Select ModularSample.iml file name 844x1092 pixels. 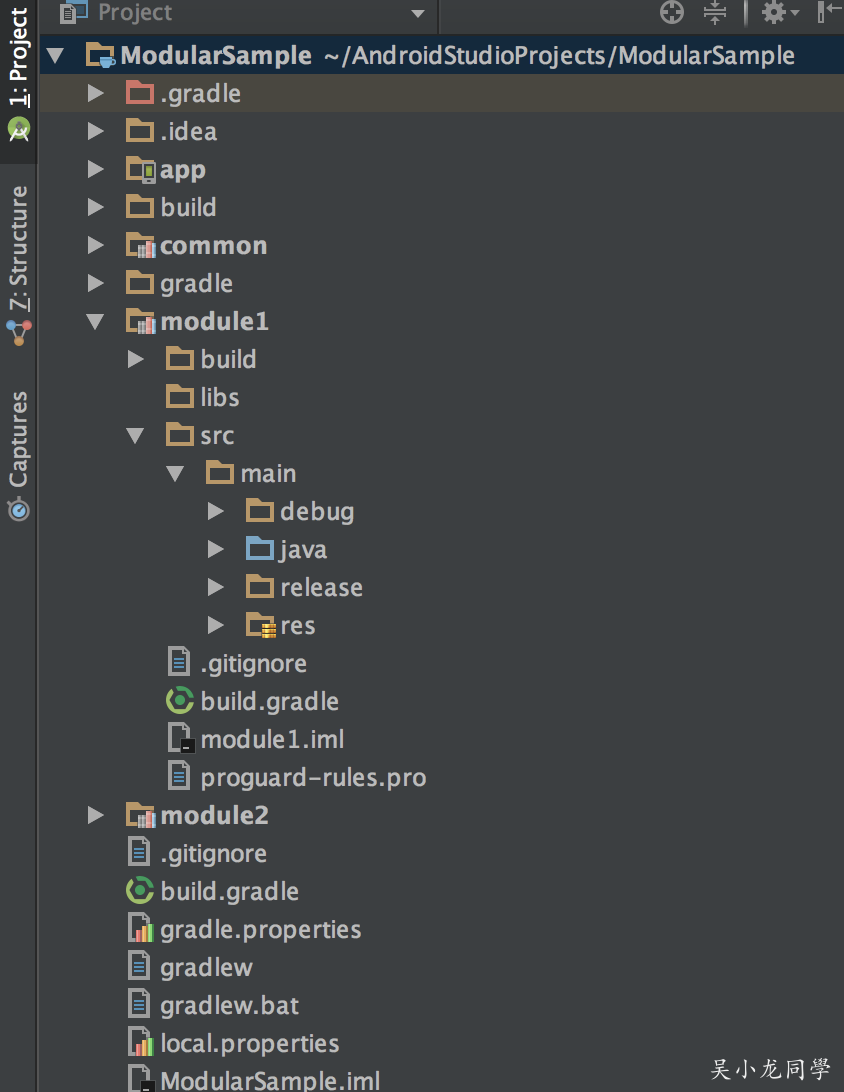point(270,1080)
